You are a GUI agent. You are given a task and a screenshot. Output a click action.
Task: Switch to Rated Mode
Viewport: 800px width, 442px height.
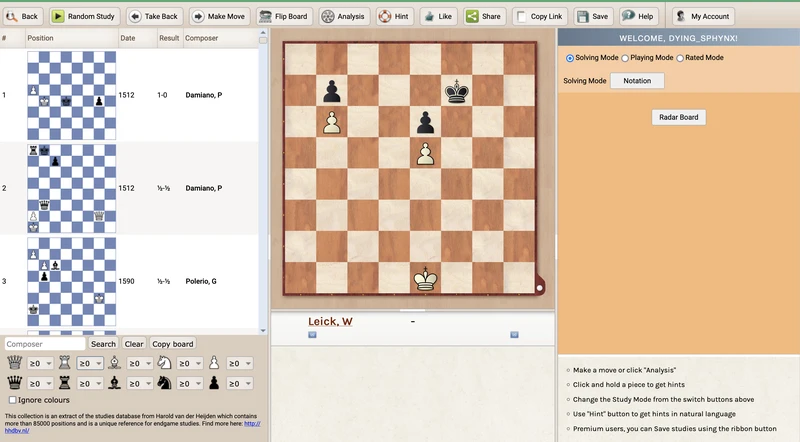682,58
